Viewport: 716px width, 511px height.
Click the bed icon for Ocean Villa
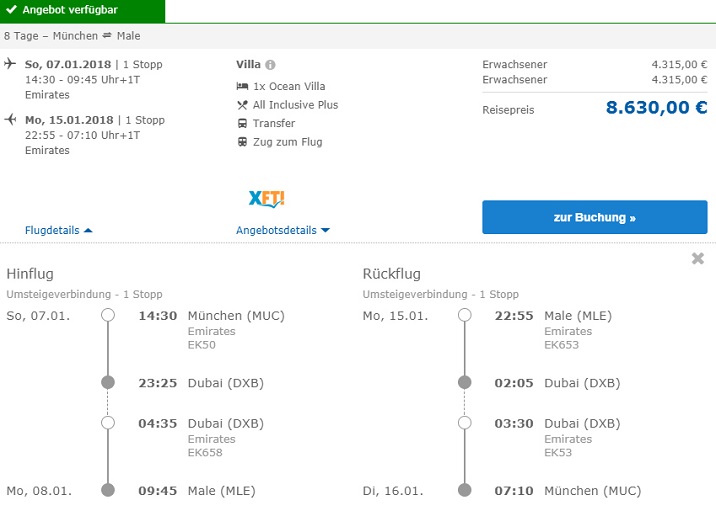click(242, 86)
